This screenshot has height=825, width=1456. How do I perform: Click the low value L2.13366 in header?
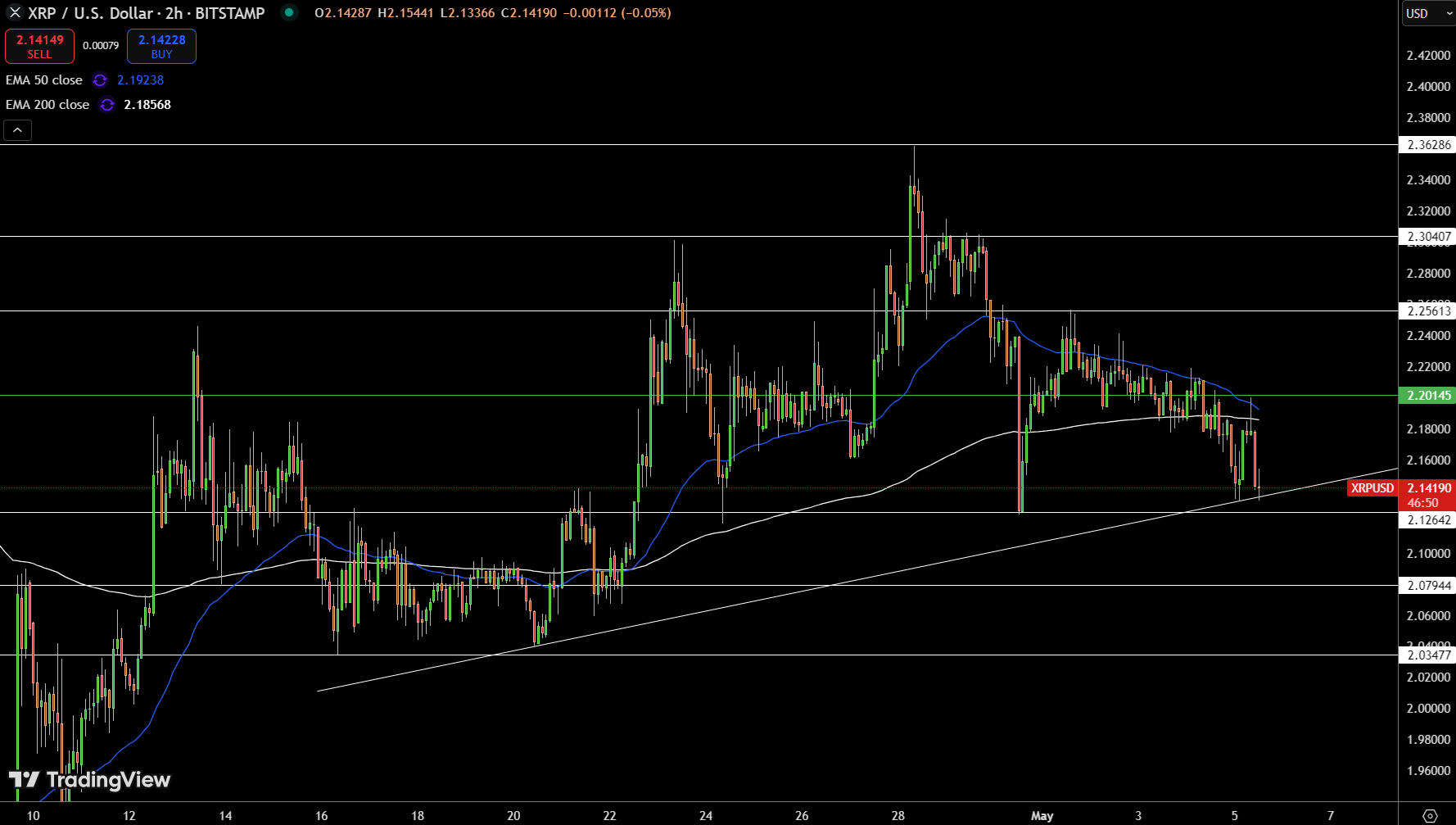click(467, 13)
